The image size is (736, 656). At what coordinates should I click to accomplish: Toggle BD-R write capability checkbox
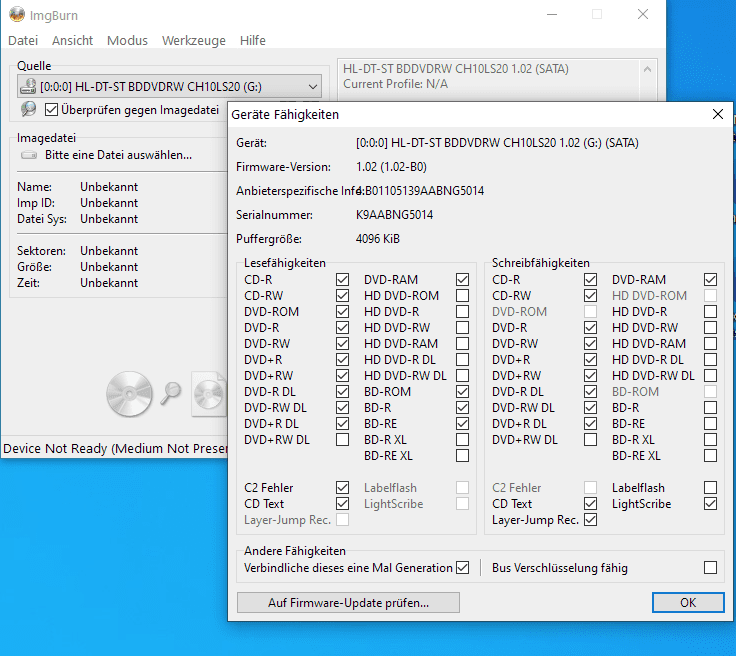point(711,407)
